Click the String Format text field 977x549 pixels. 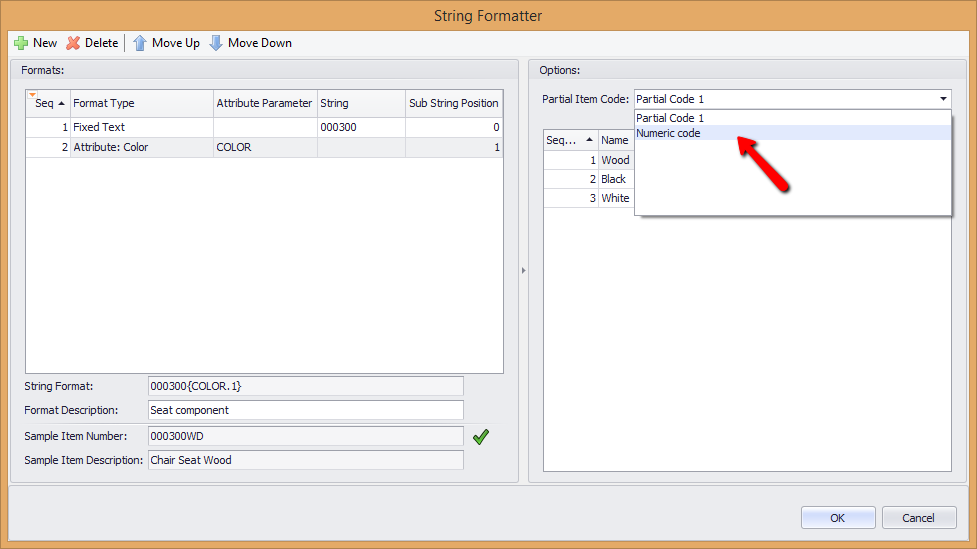[306, 386]
